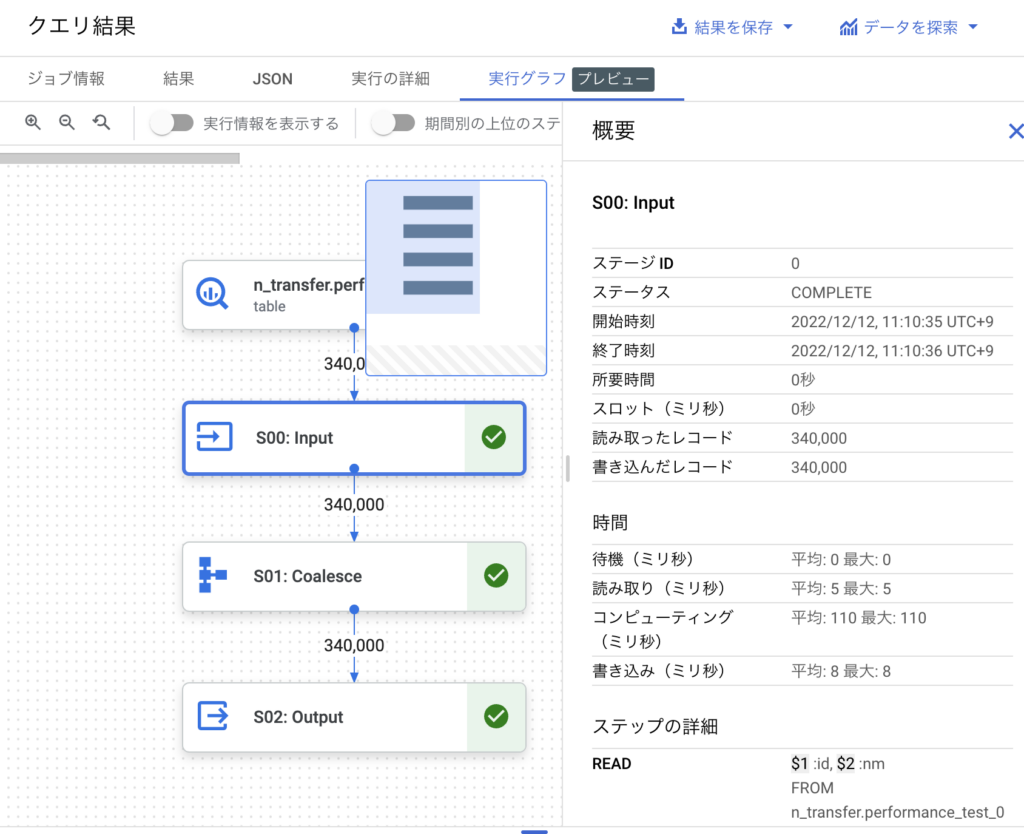Click the green checkmark on S01 Coalesce

(496, 576)
